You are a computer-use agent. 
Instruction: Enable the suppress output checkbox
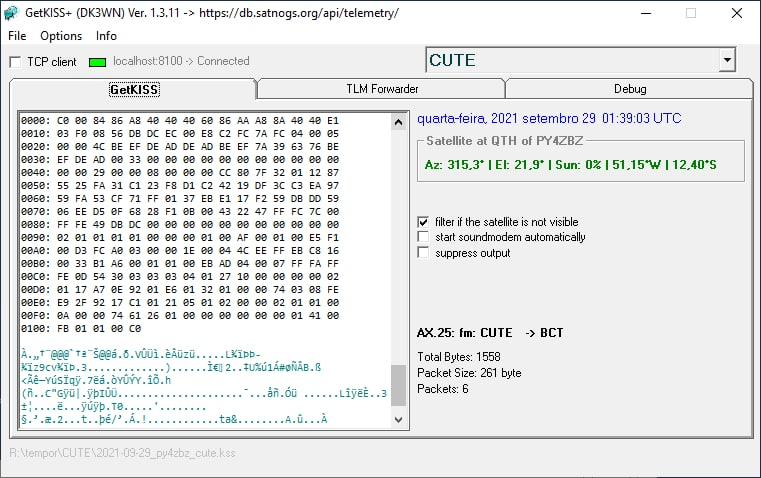pyautogui.click(x=423, y=253)
